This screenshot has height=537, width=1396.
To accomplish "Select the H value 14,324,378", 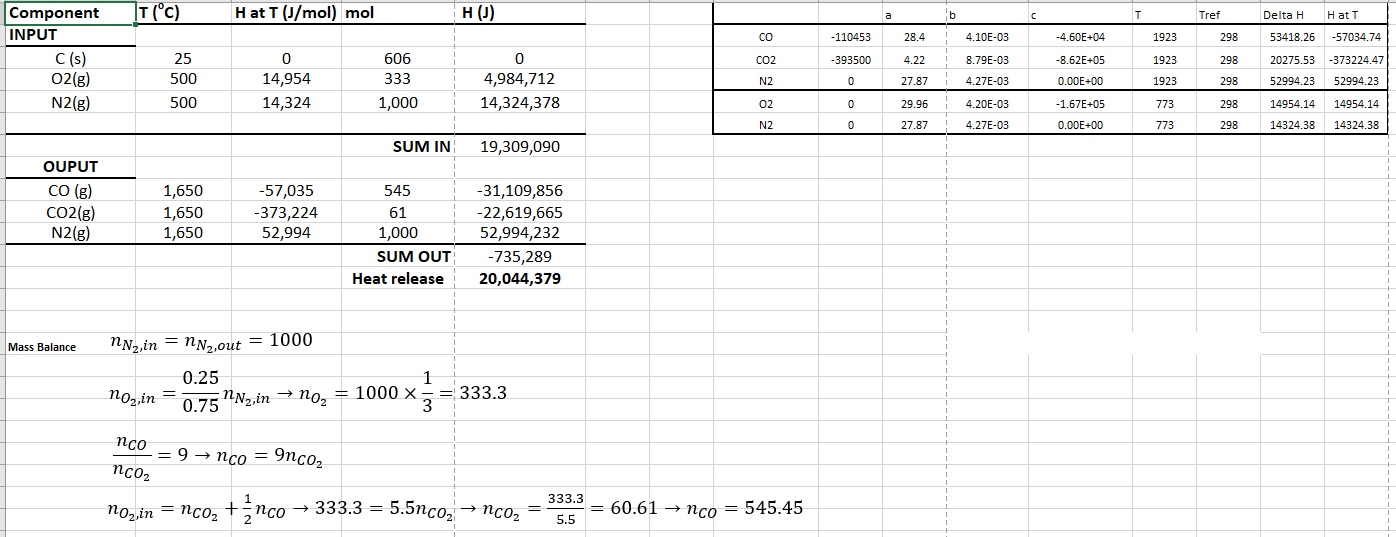I will click(x=520, y=102).
